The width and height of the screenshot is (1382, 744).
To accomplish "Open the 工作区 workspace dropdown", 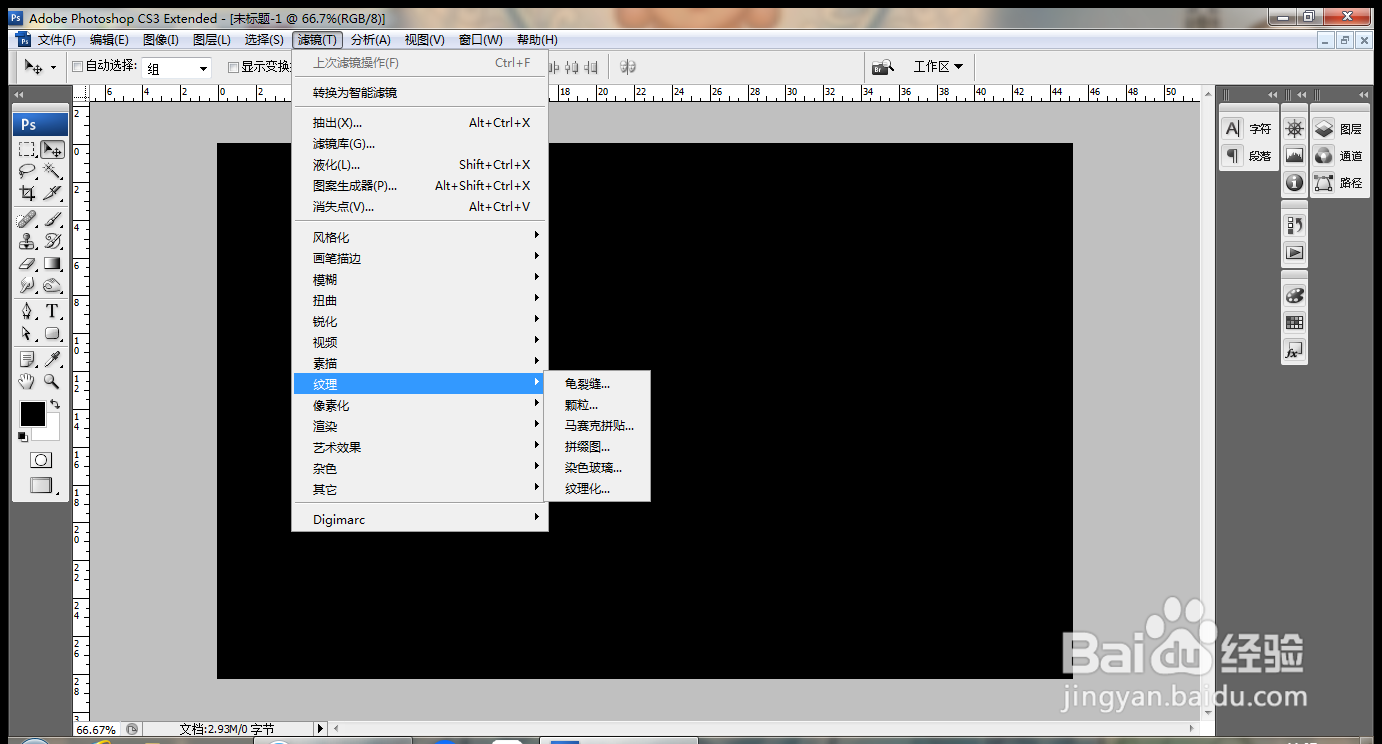I will 938,67.
